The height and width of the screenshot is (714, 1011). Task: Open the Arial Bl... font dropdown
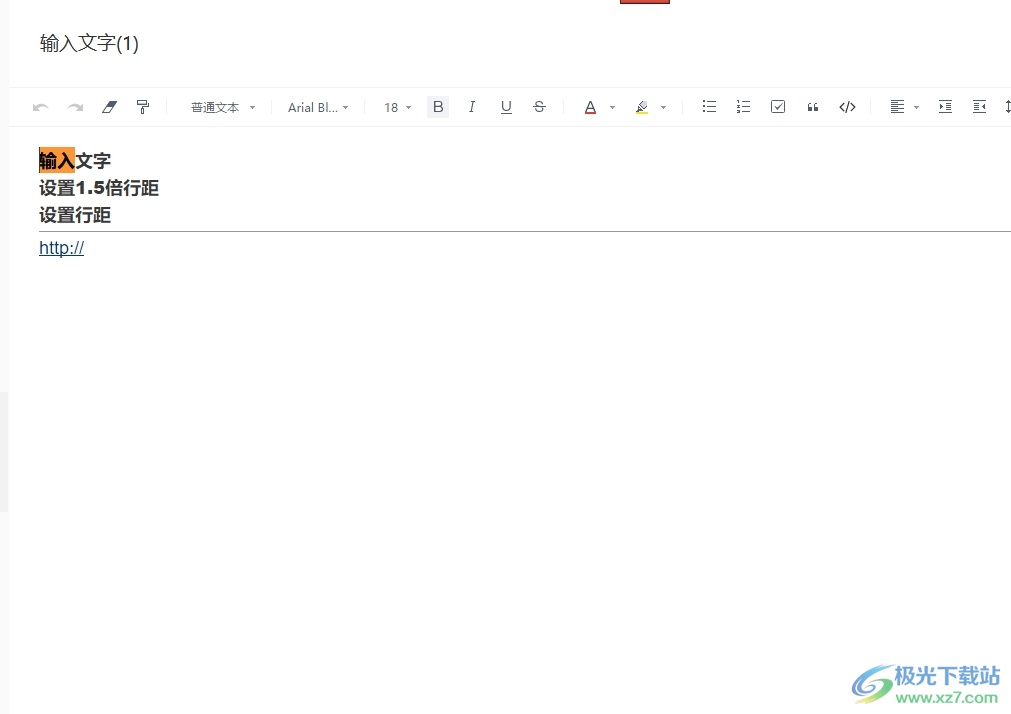coord(318,107)
